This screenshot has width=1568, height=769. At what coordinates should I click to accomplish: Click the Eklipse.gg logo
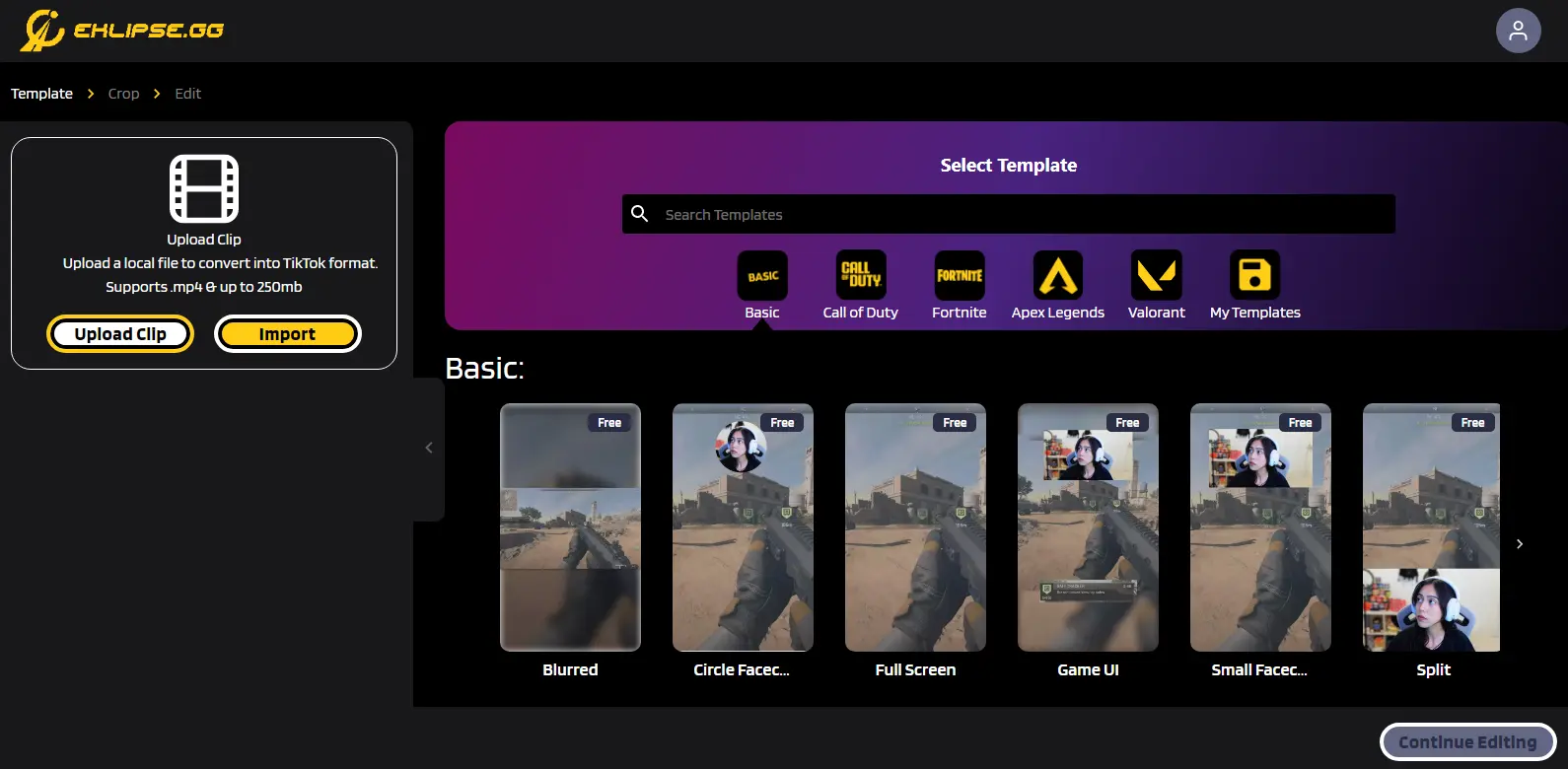point(121,31)
